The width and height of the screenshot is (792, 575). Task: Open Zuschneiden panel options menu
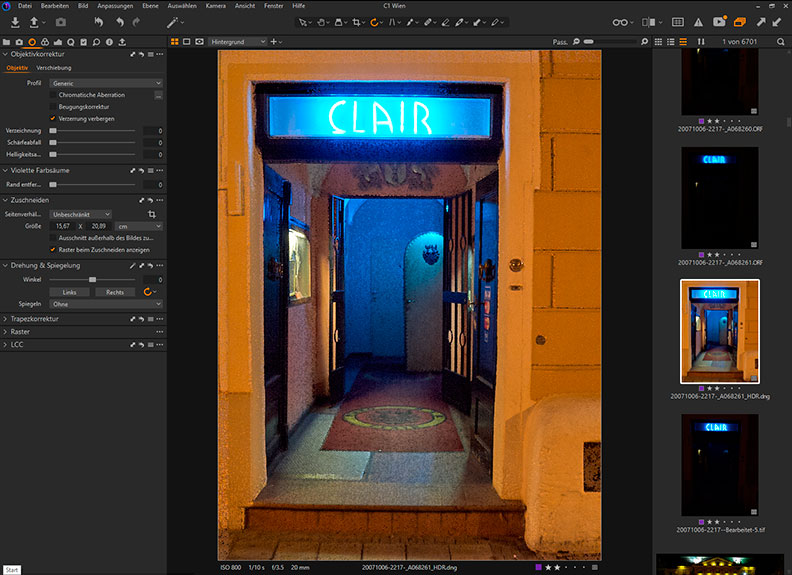(160, 200)
